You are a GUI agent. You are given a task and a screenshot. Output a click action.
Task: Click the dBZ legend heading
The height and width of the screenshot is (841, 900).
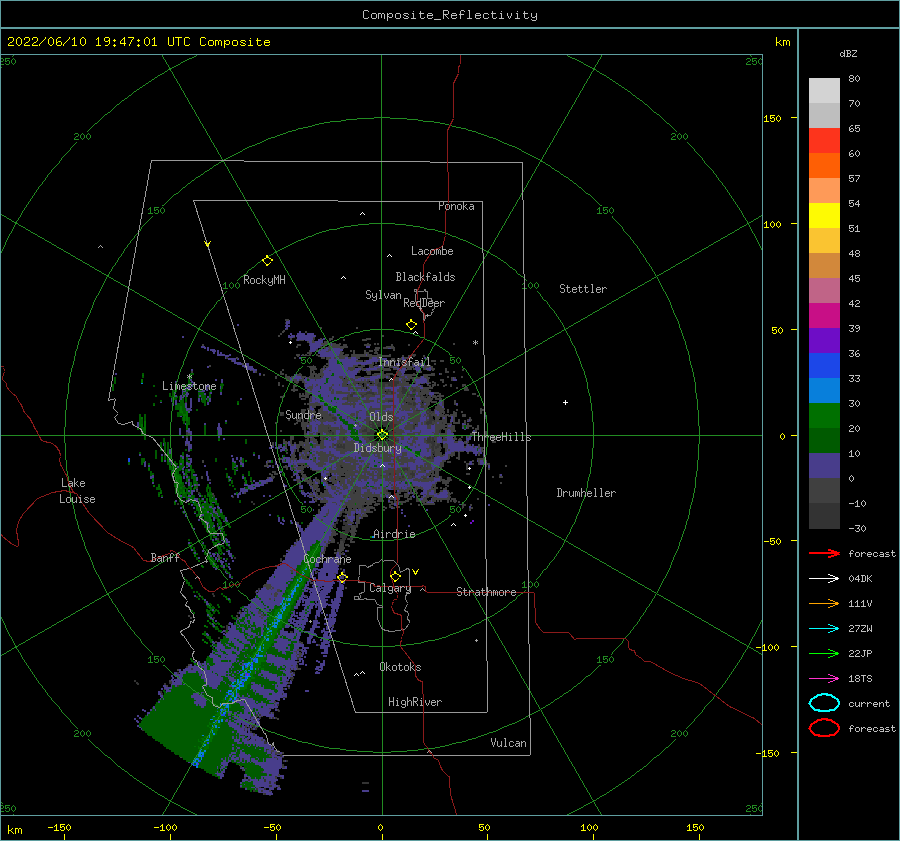click(x=848, y=54)
